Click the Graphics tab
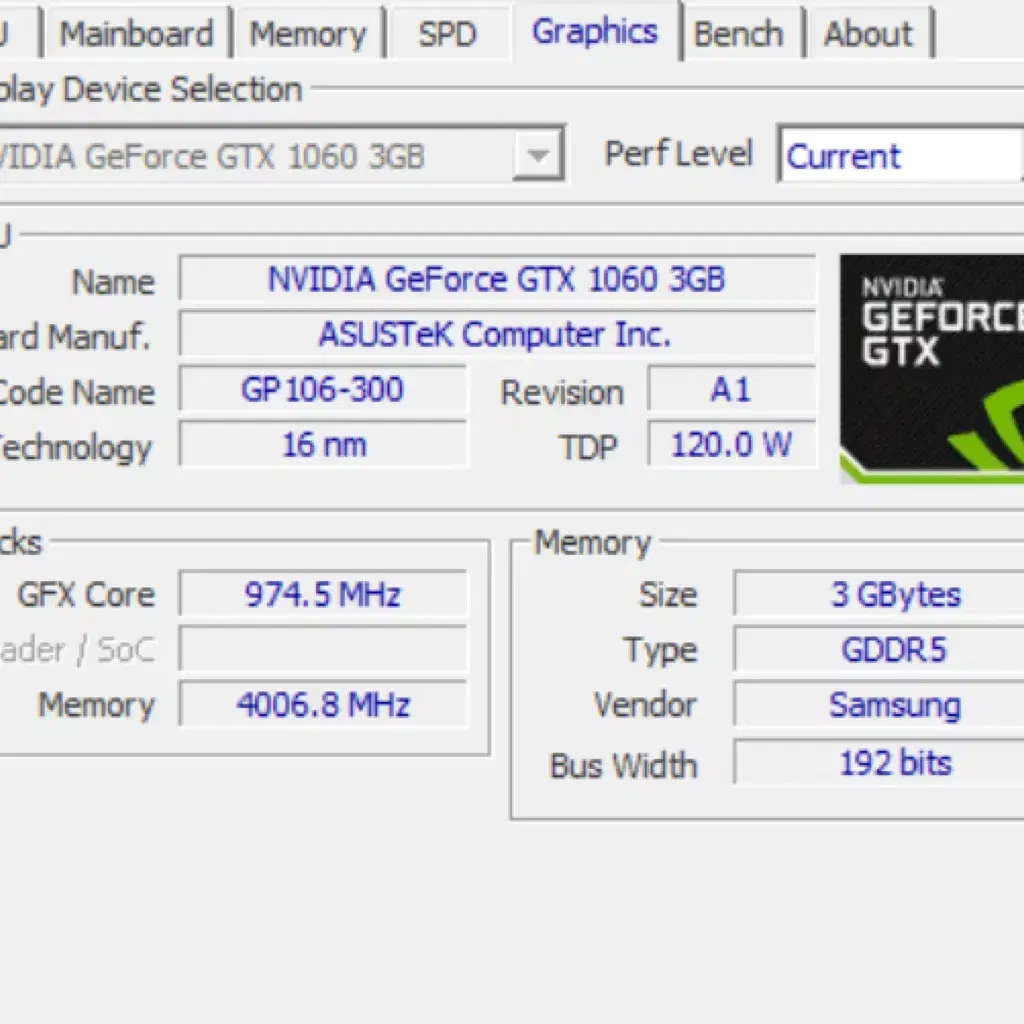 coord(595,31)
